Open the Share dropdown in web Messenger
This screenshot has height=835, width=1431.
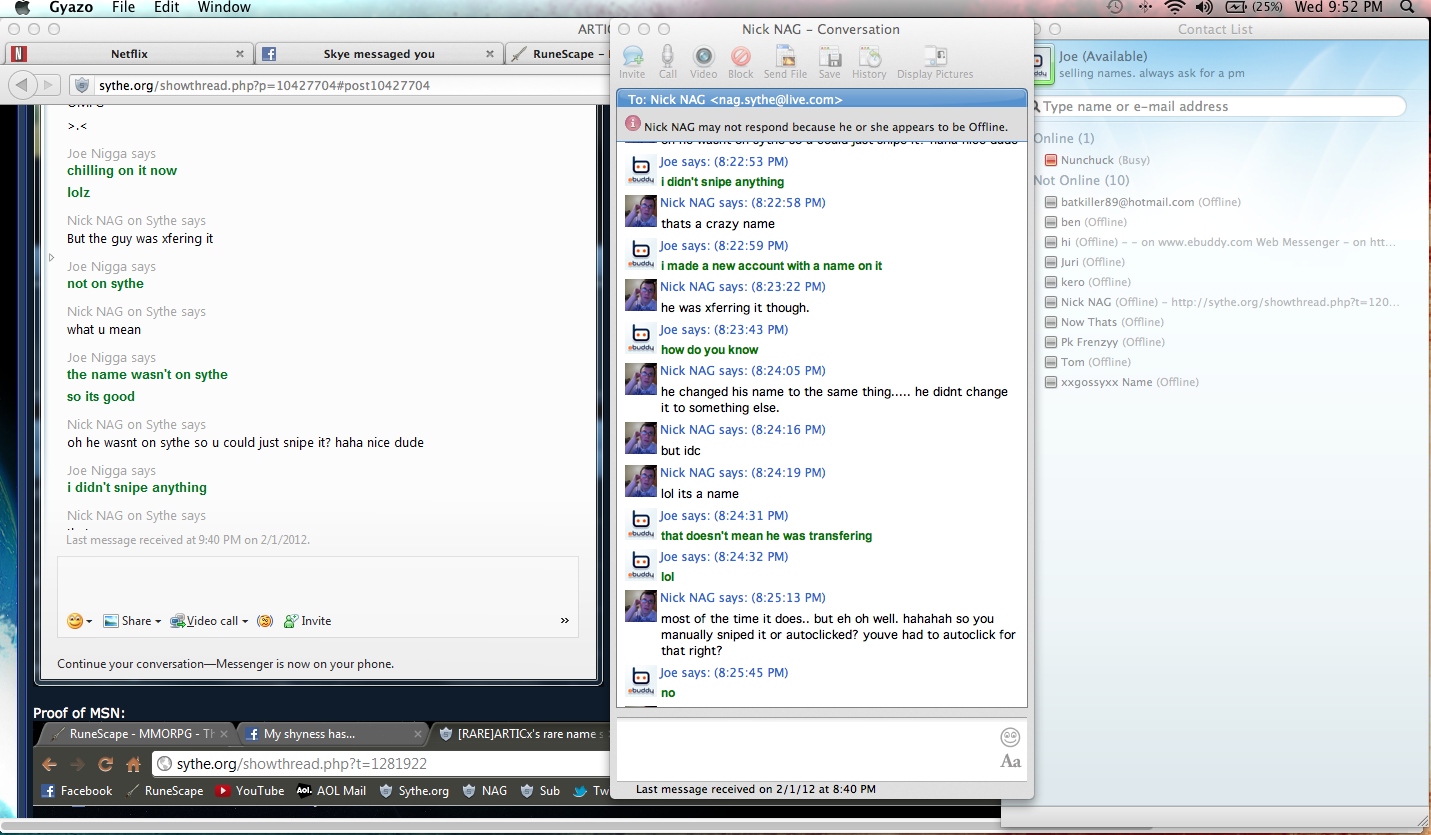click(x=132, y=621)
